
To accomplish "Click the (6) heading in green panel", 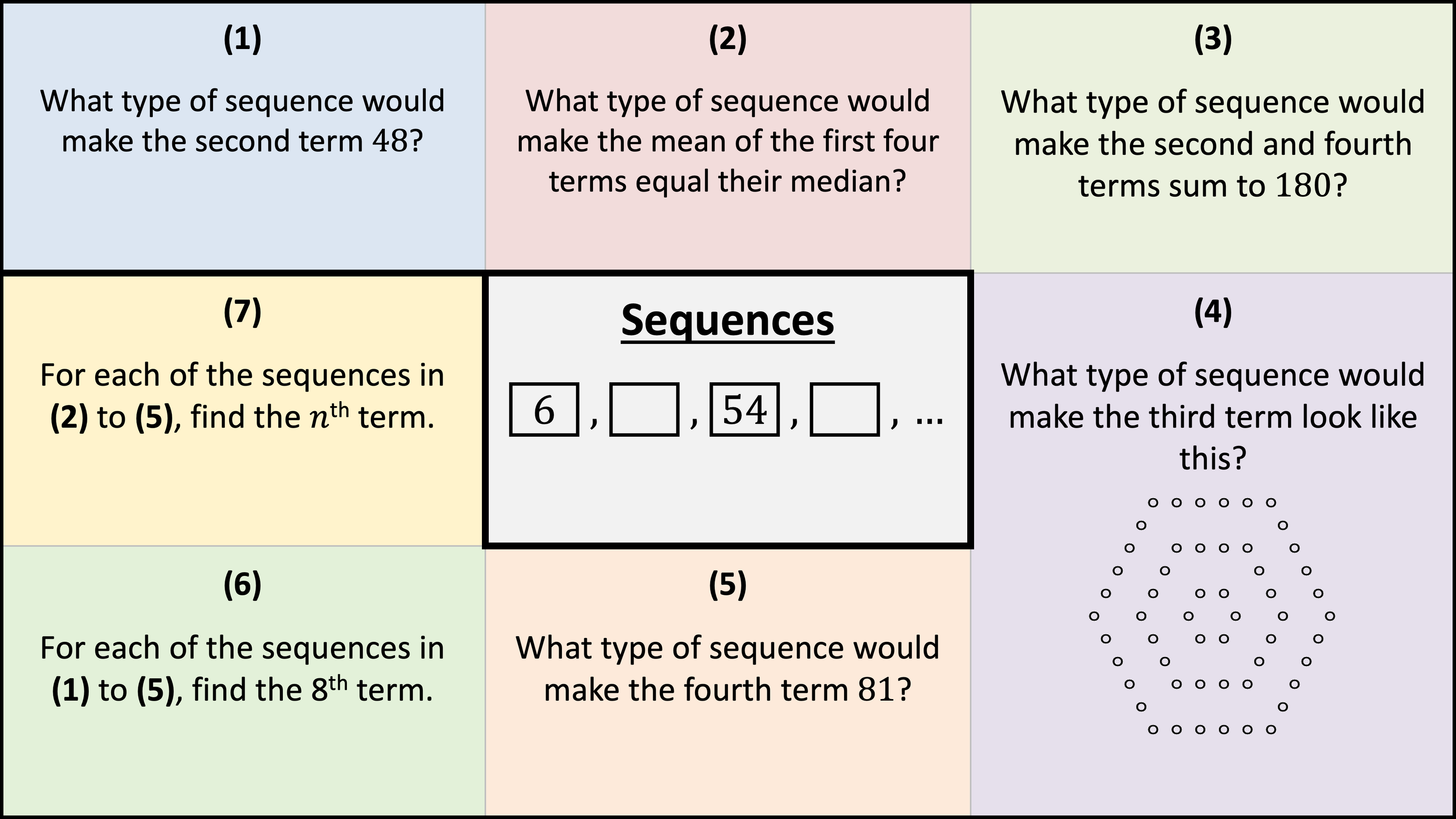I will coord(243,585).
